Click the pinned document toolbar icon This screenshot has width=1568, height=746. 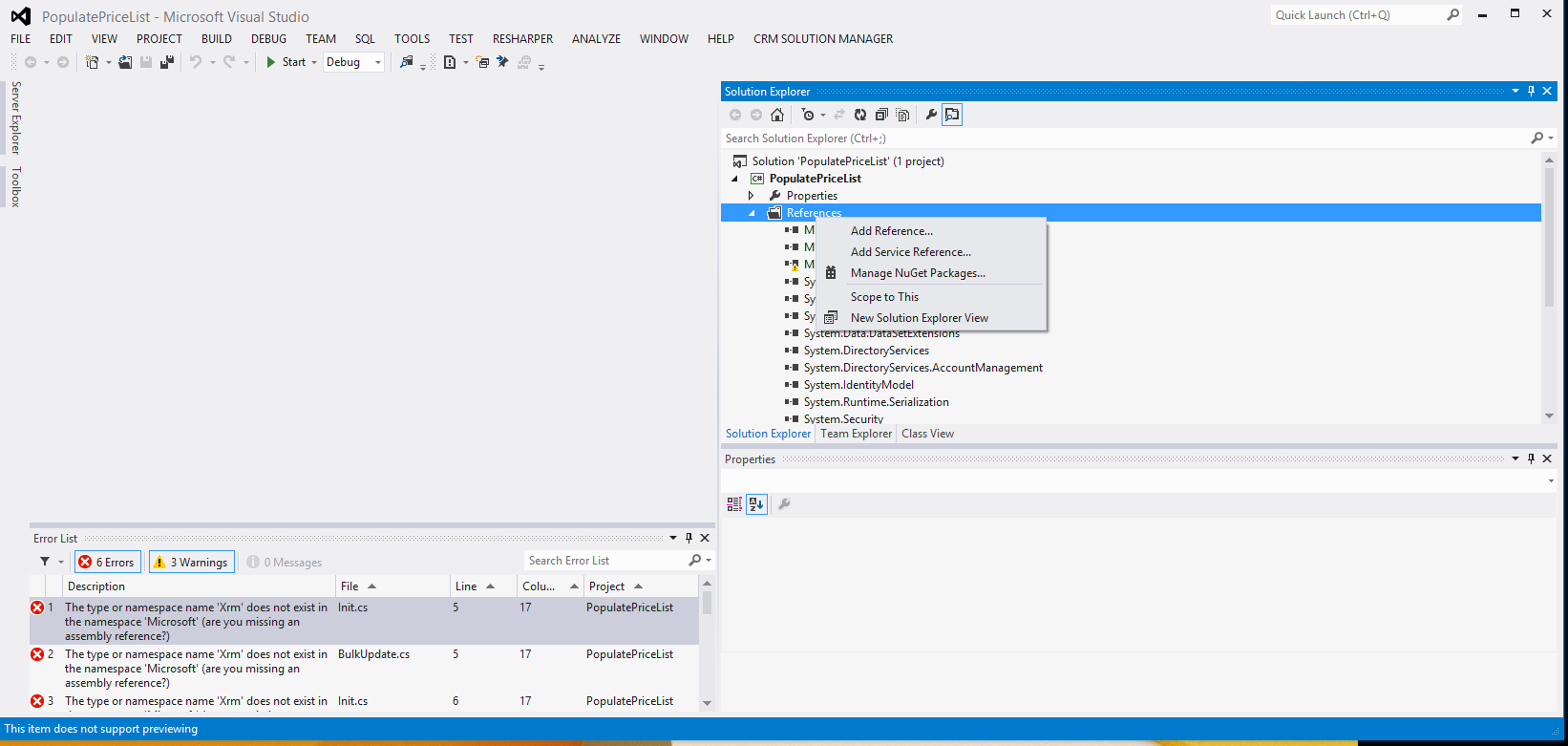(x=502, y=62)
